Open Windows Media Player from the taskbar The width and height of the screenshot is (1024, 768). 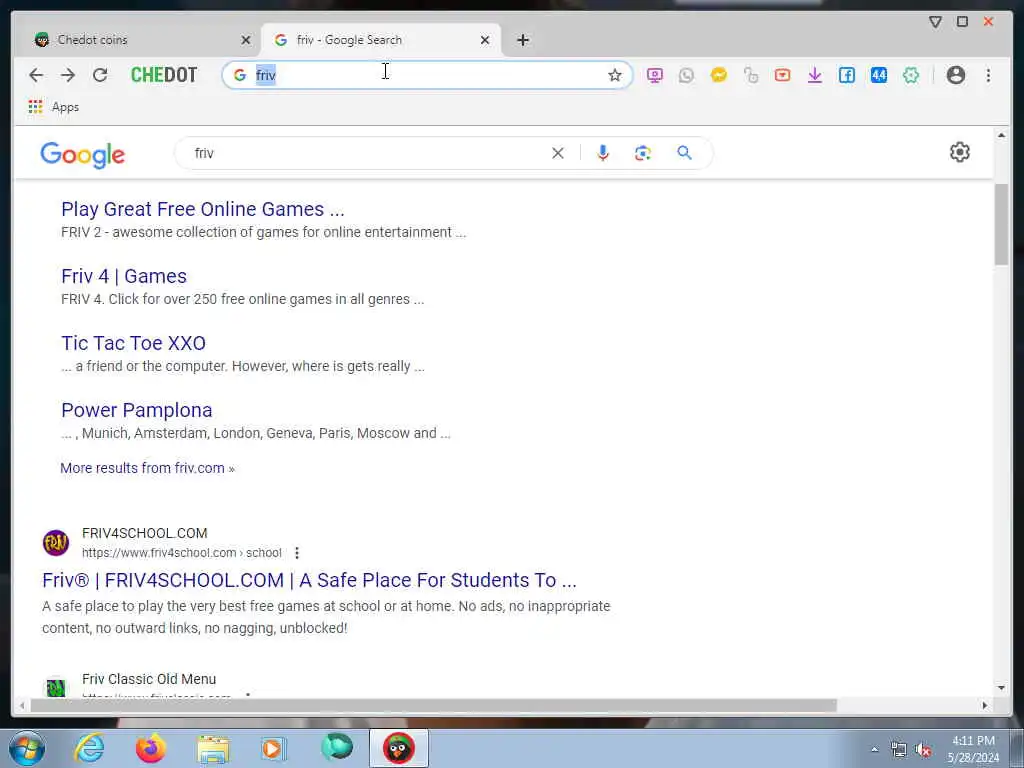tap(273, 748)
